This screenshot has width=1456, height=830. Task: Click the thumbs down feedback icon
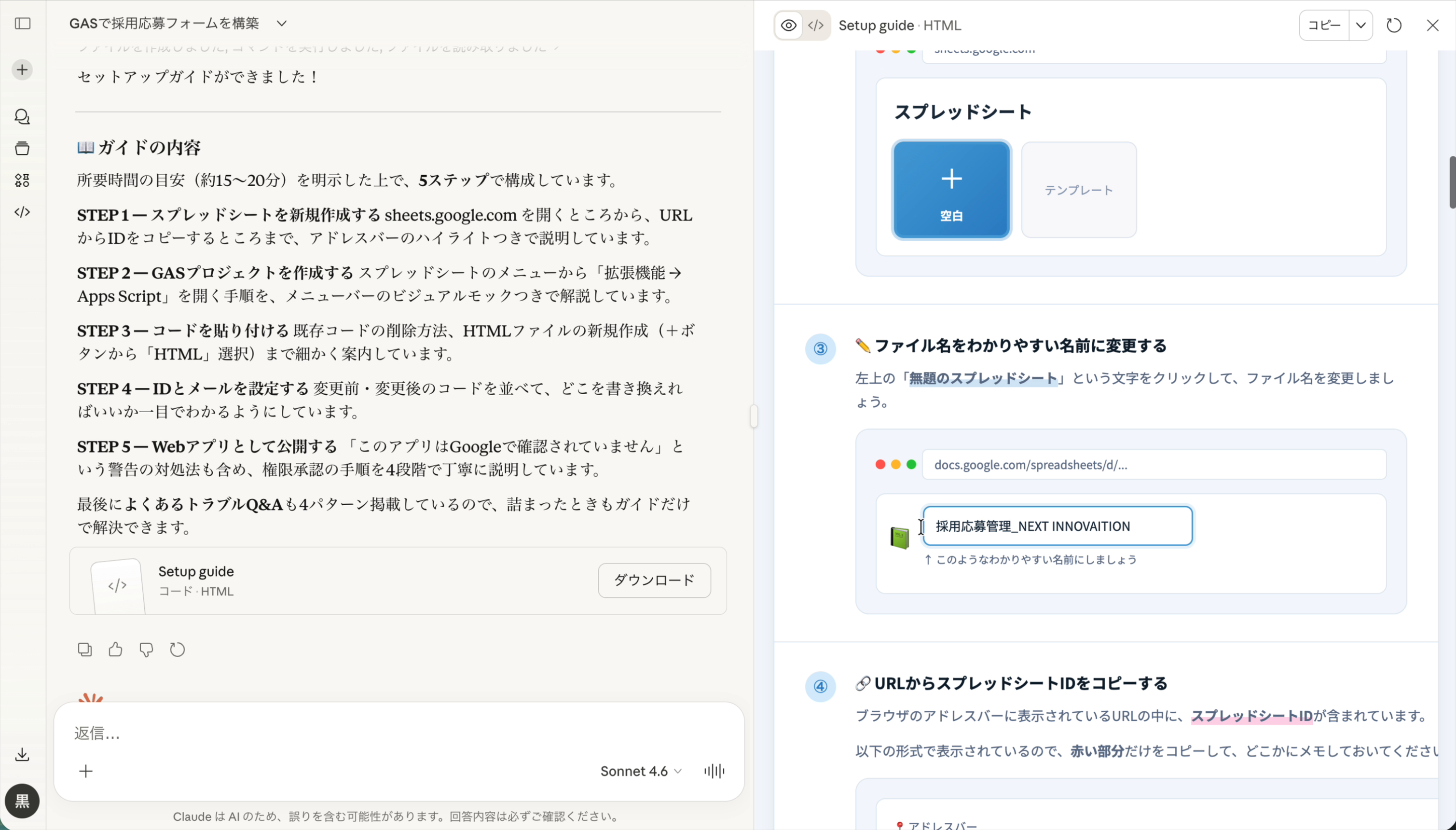(147, 650)
